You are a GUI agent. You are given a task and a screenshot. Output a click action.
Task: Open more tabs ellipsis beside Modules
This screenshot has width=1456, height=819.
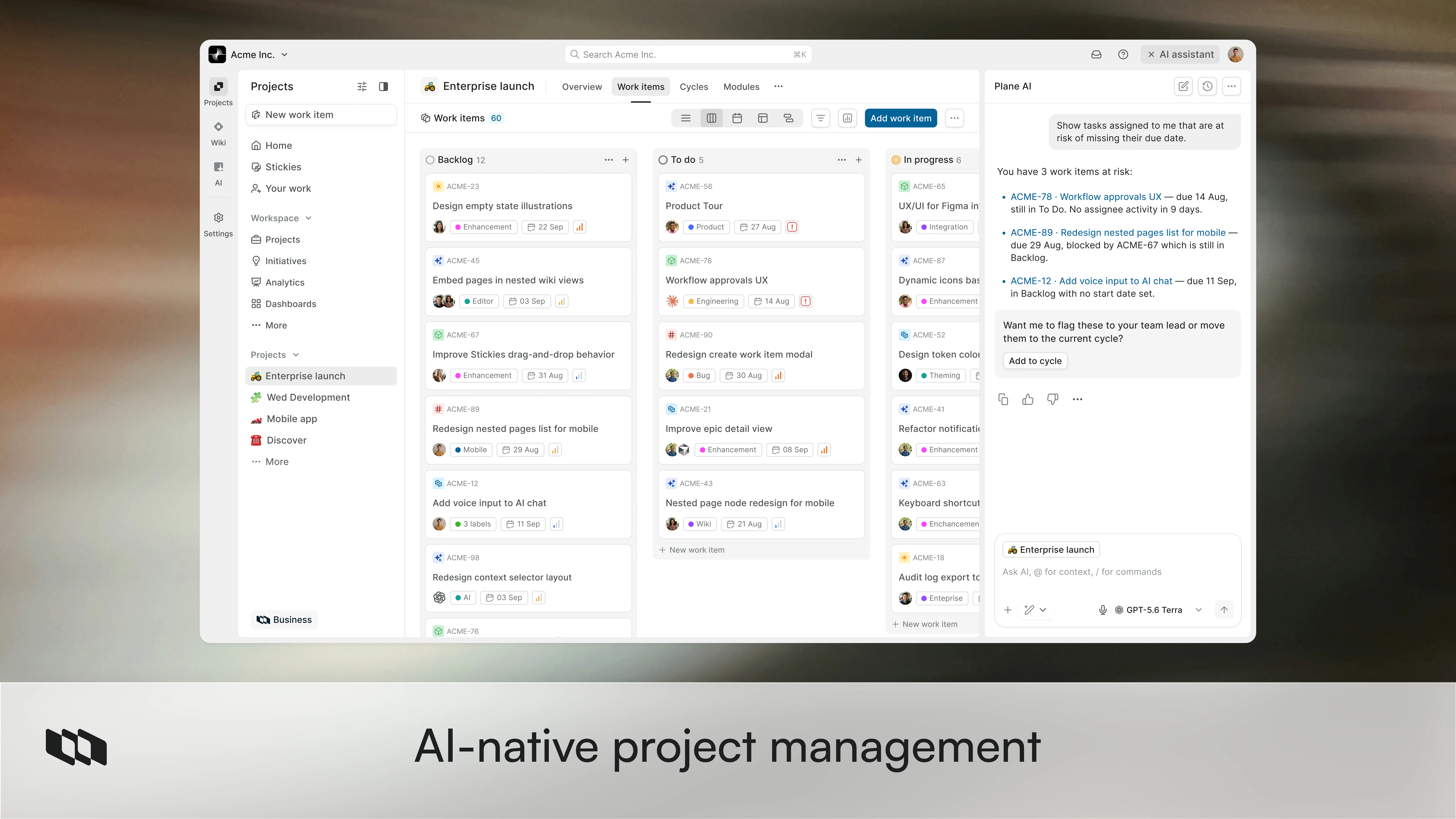click(x=778, y=86)
